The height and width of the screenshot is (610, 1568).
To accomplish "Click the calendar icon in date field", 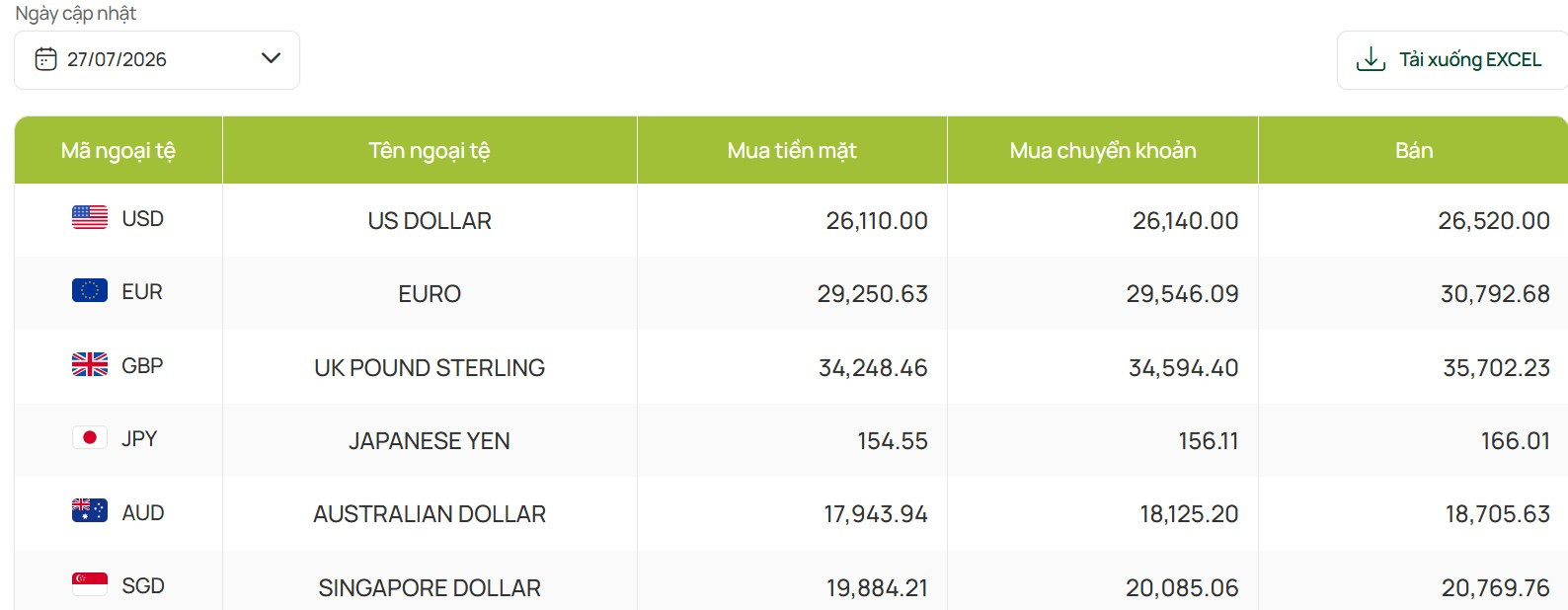I will pyautogui.click(x=45, y=59).
